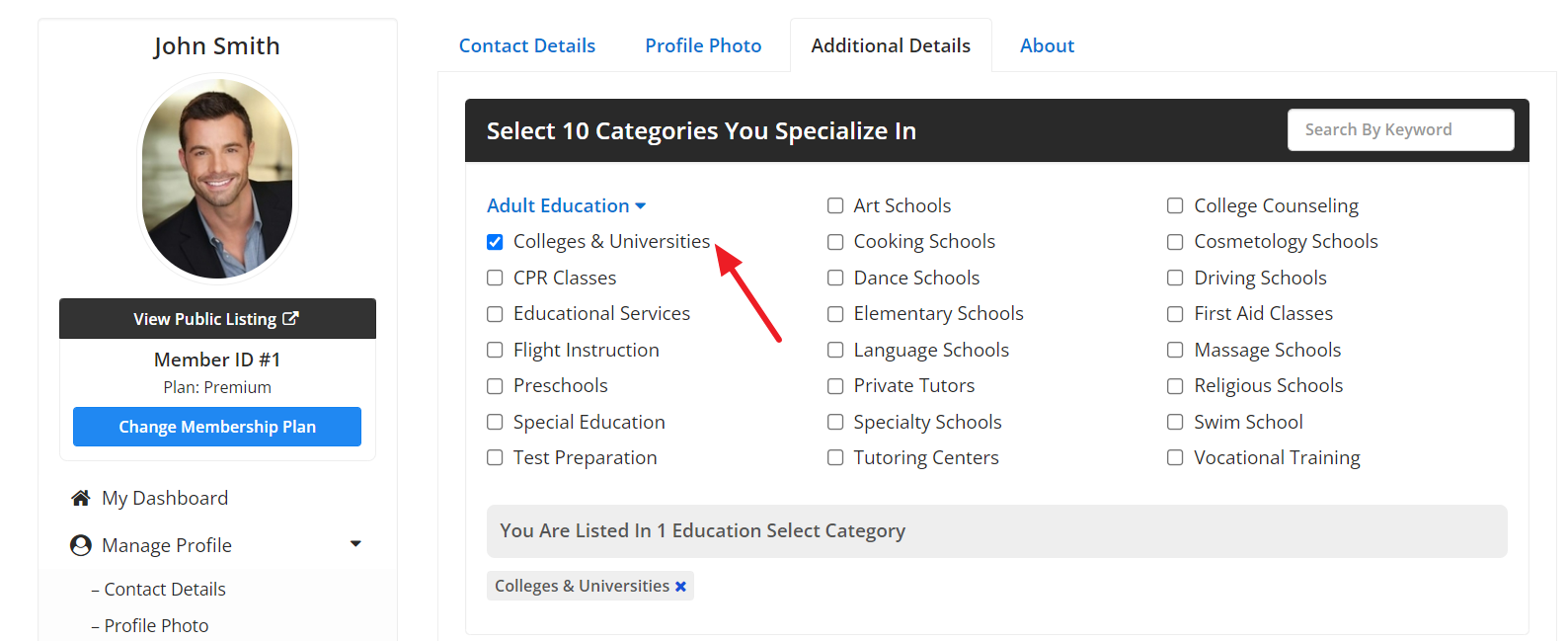Remove the Colleges & Universities tag with the x icon

(x=680, y=587)
